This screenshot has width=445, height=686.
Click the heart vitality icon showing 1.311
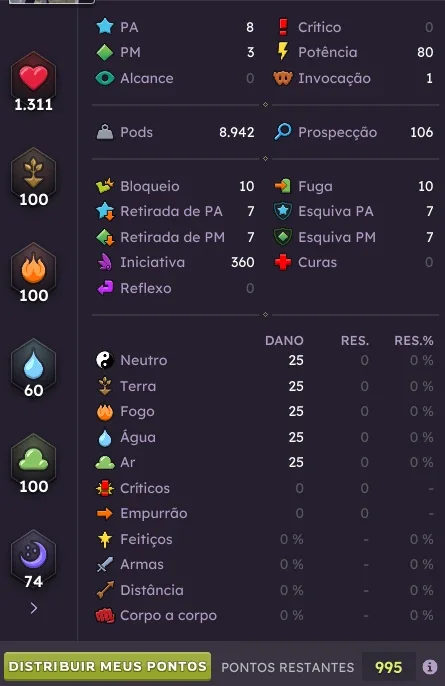[33, 77]
